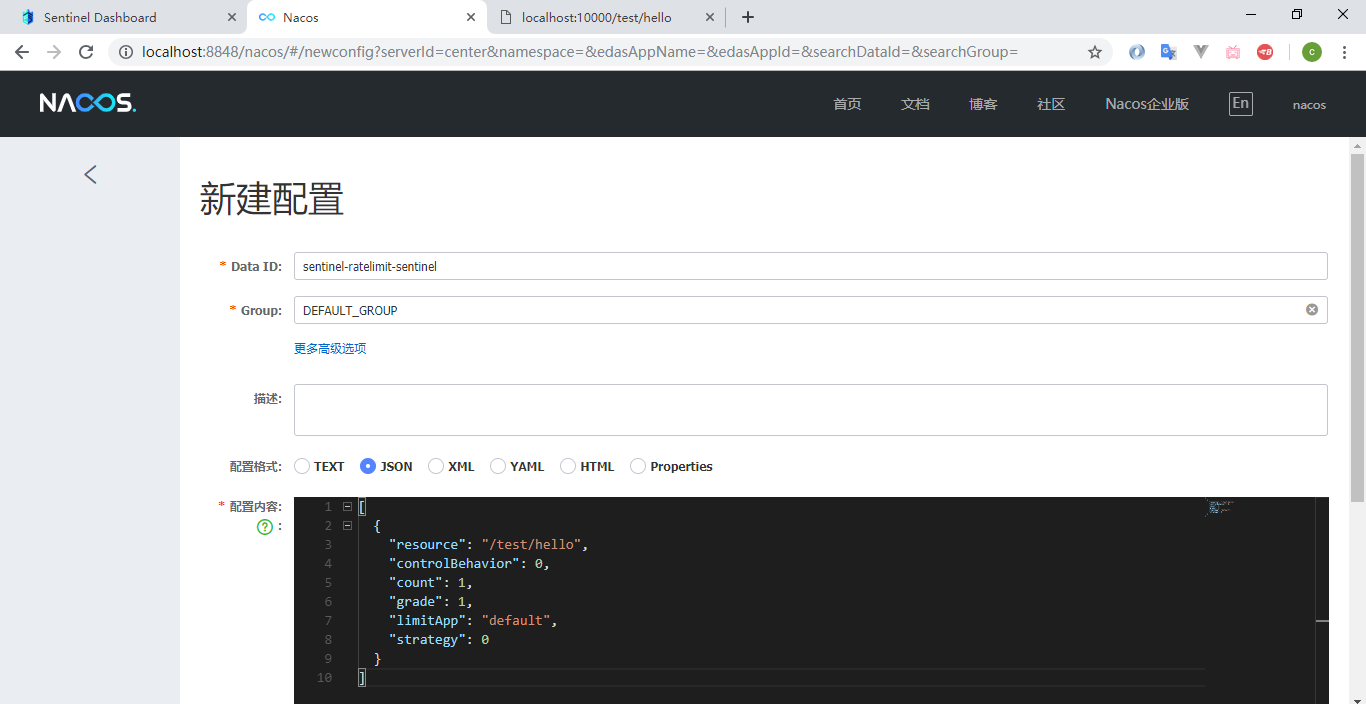1366x704 pixels.
Task: Bookmark this page with the star icon
Action: [x=1095, y=52]
